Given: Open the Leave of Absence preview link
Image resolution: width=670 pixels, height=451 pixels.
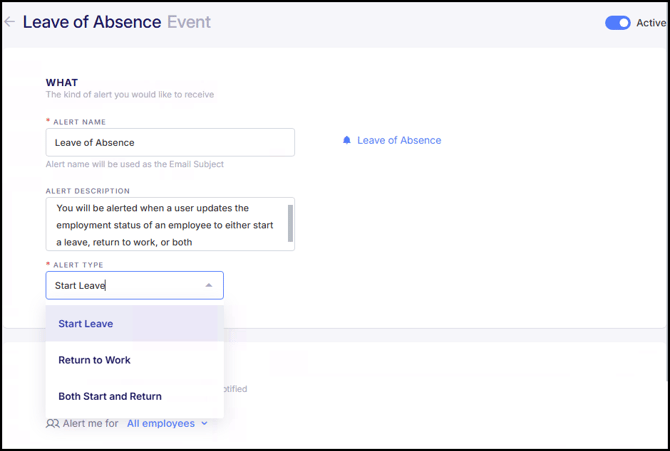Looking at the screenshot, I should 399,140.
